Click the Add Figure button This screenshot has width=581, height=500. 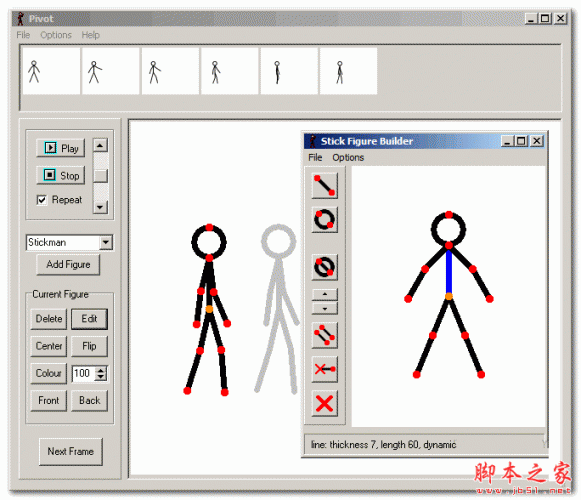click(x=68, y=264)
